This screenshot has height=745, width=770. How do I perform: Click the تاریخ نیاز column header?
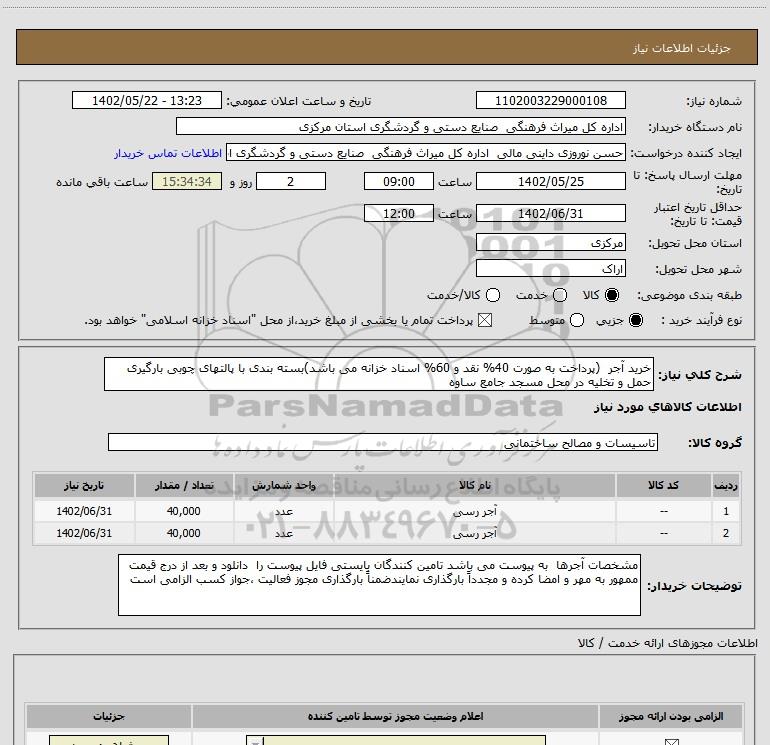[x=84, y=485]
